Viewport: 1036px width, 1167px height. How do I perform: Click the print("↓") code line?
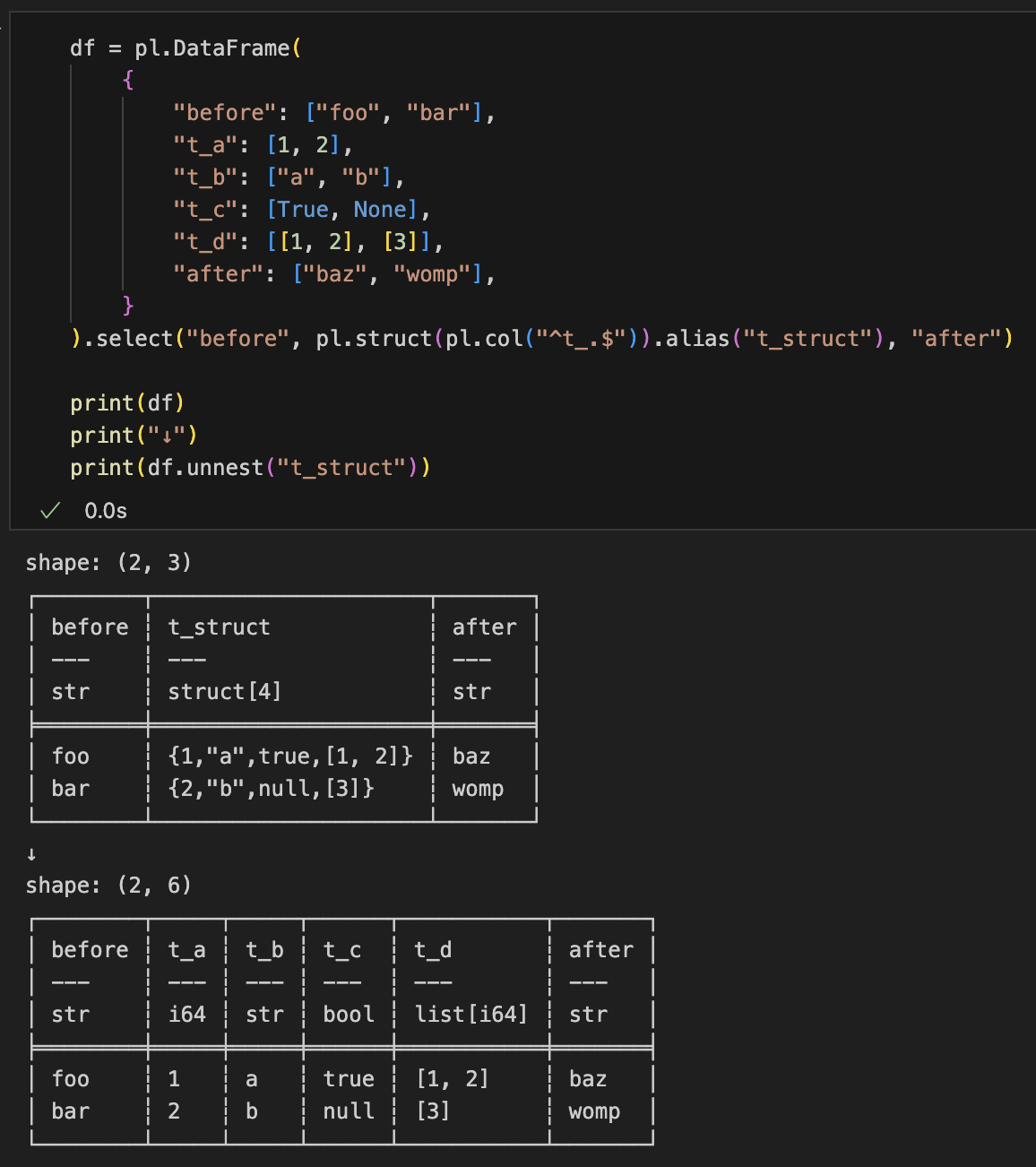point(134,435)
